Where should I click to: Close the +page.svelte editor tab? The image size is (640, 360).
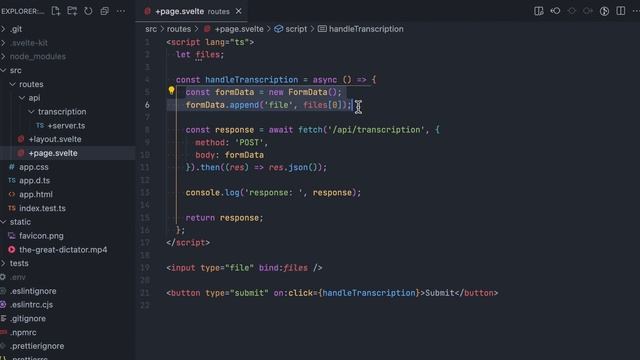coord(238,11)
